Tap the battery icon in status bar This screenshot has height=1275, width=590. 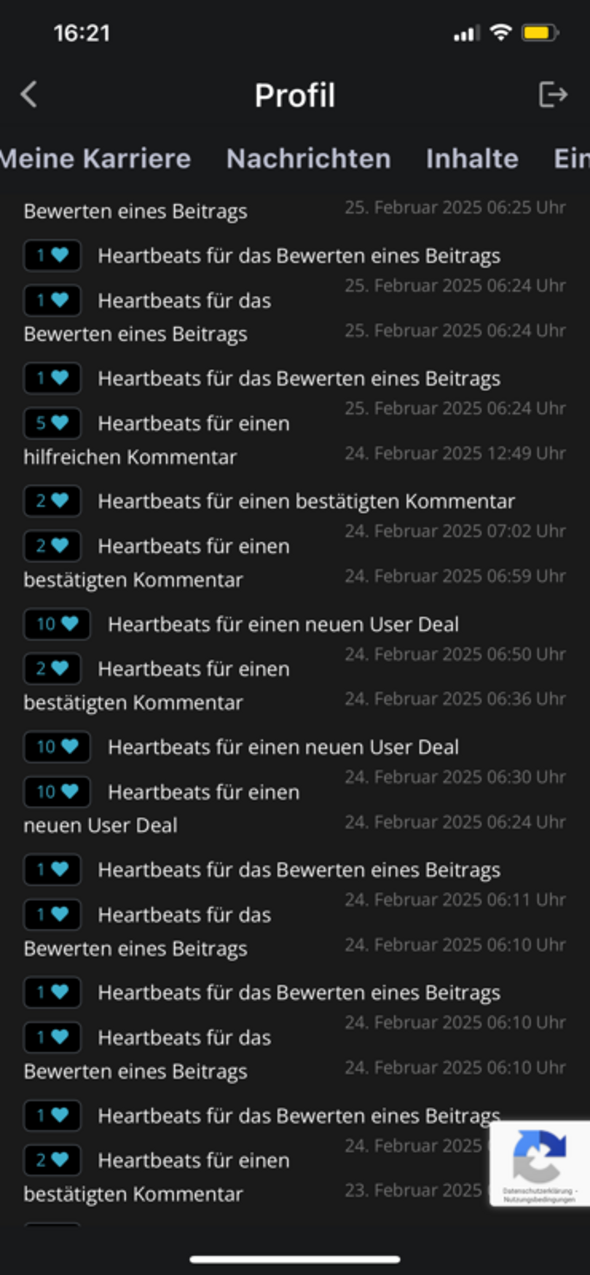click(540, 33)
